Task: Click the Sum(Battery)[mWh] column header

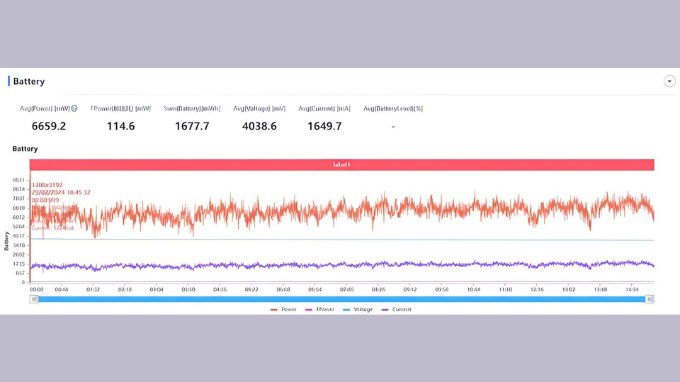Action: click(192, 108)
